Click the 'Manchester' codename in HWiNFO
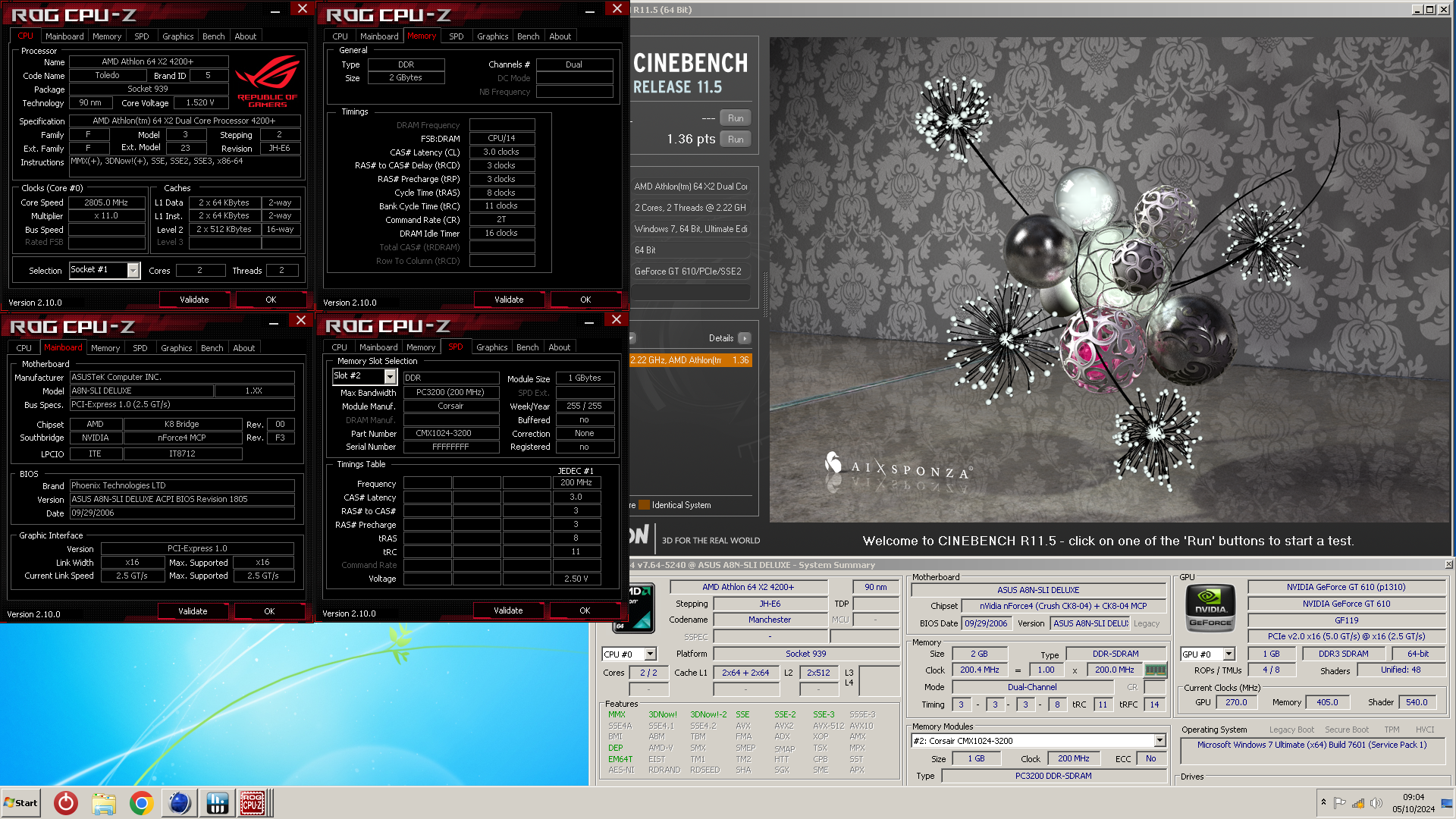This screenshot has height=819, width=1456. click(770, 620)
